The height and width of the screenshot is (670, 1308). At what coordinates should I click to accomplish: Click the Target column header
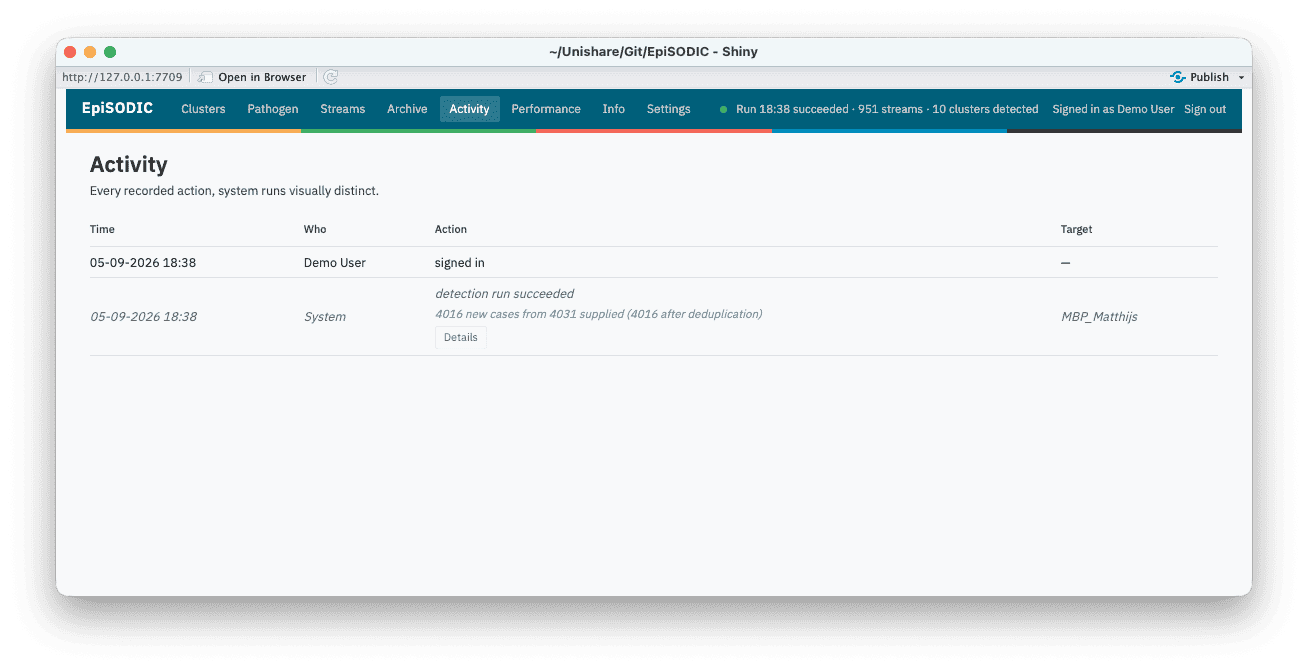pos(1076,229)
